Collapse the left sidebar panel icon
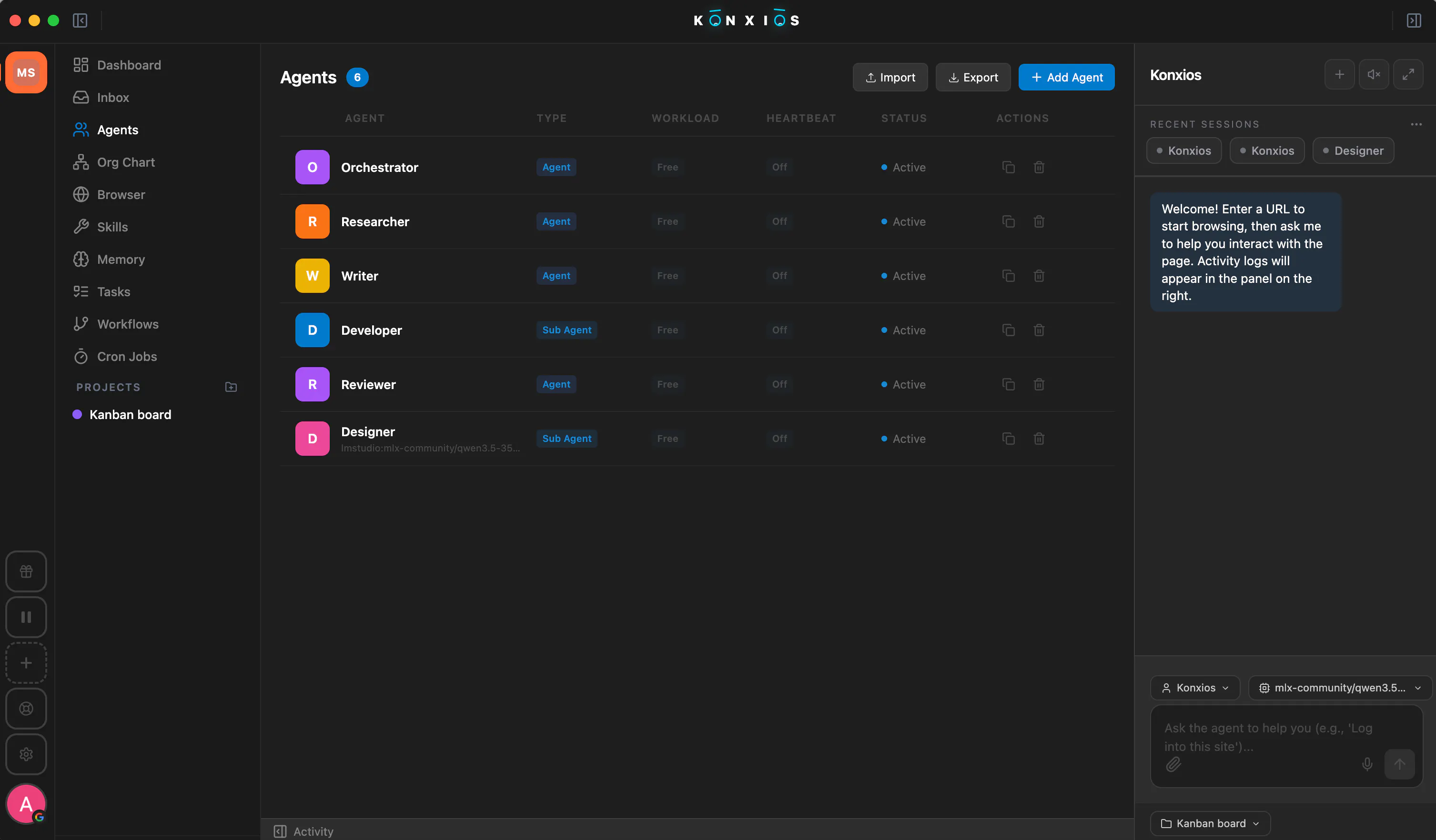 (80, 20)
